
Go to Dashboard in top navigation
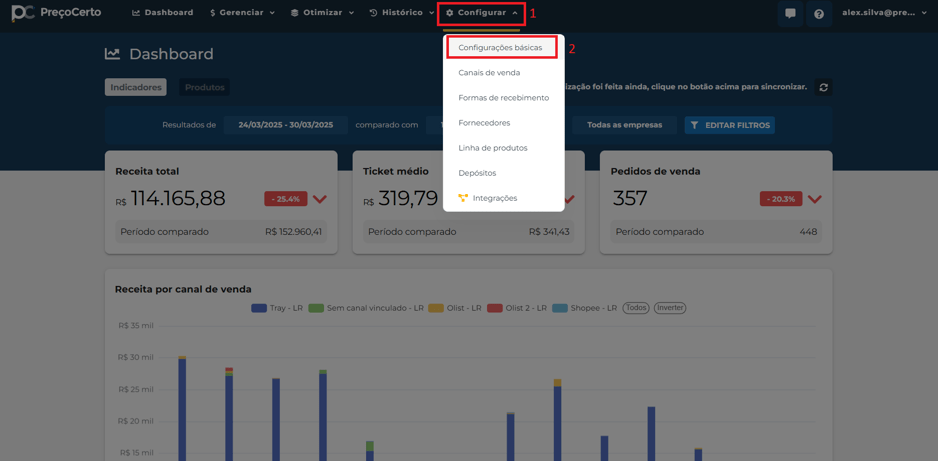(163, 13)
